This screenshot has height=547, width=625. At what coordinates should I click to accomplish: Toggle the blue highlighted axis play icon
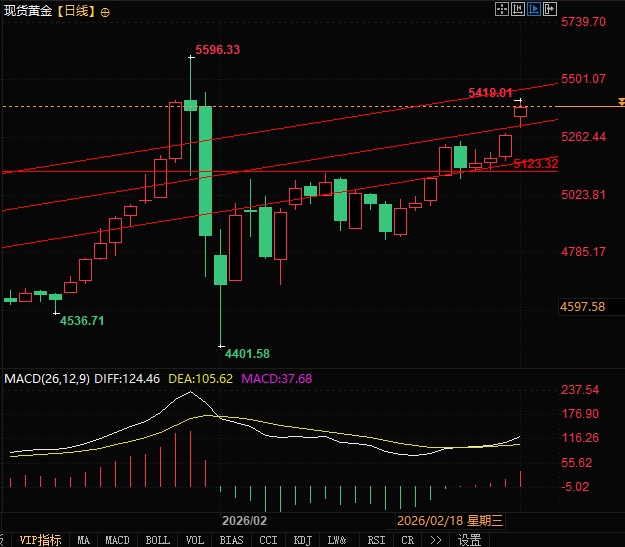click(534, 9)
